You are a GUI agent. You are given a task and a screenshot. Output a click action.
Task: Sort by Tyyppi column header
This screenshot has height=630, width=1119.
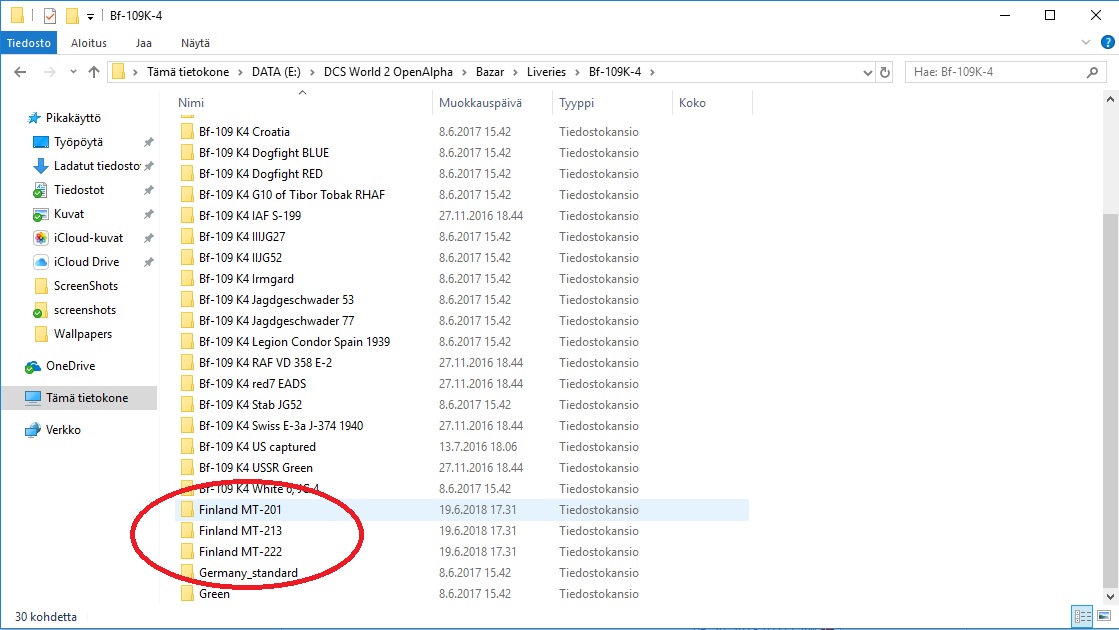576,103
